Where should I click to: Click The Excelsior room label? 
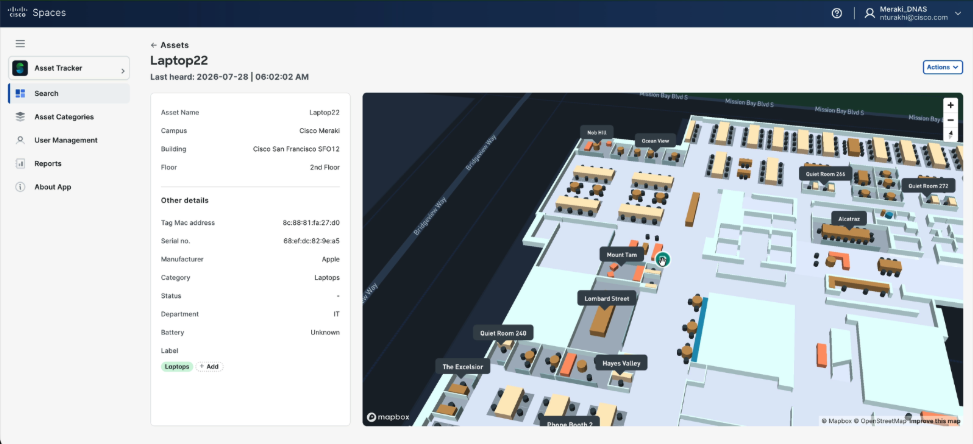click(462, 366)
